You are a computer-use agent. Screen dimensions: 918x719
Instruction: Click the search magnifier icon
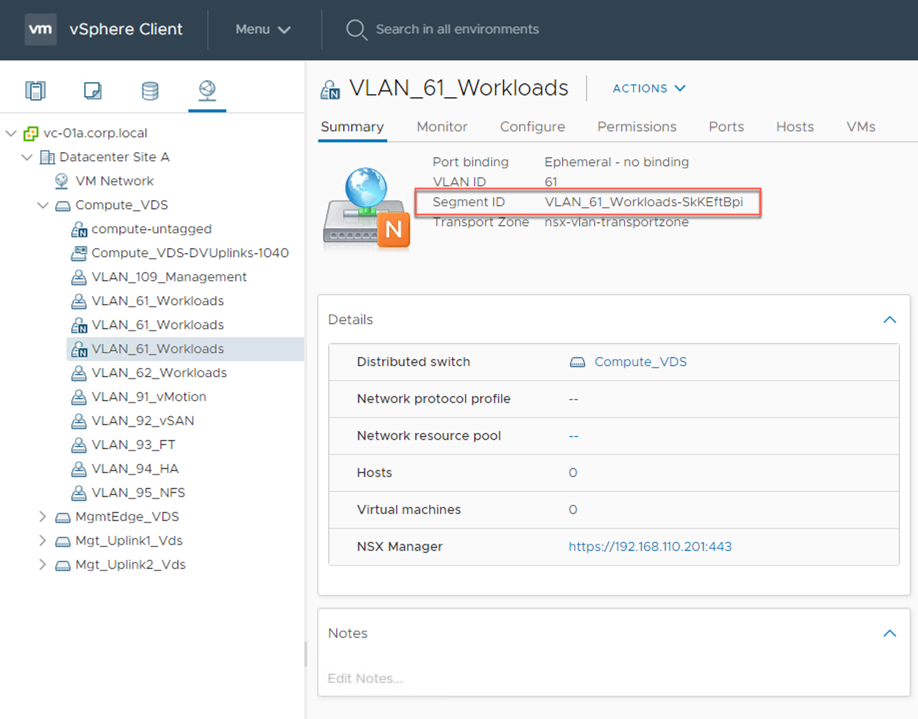[x=356, y=29]
